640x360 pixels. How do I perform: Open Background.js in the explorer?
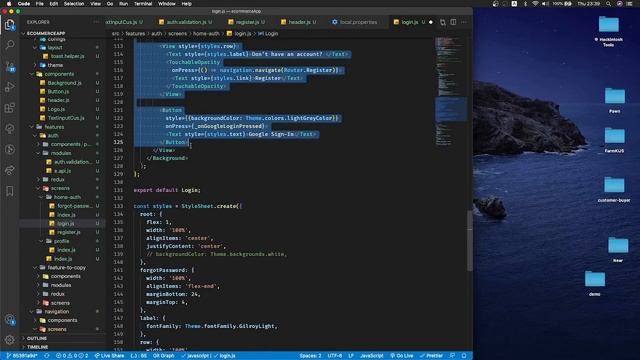[x=64, y=83]
